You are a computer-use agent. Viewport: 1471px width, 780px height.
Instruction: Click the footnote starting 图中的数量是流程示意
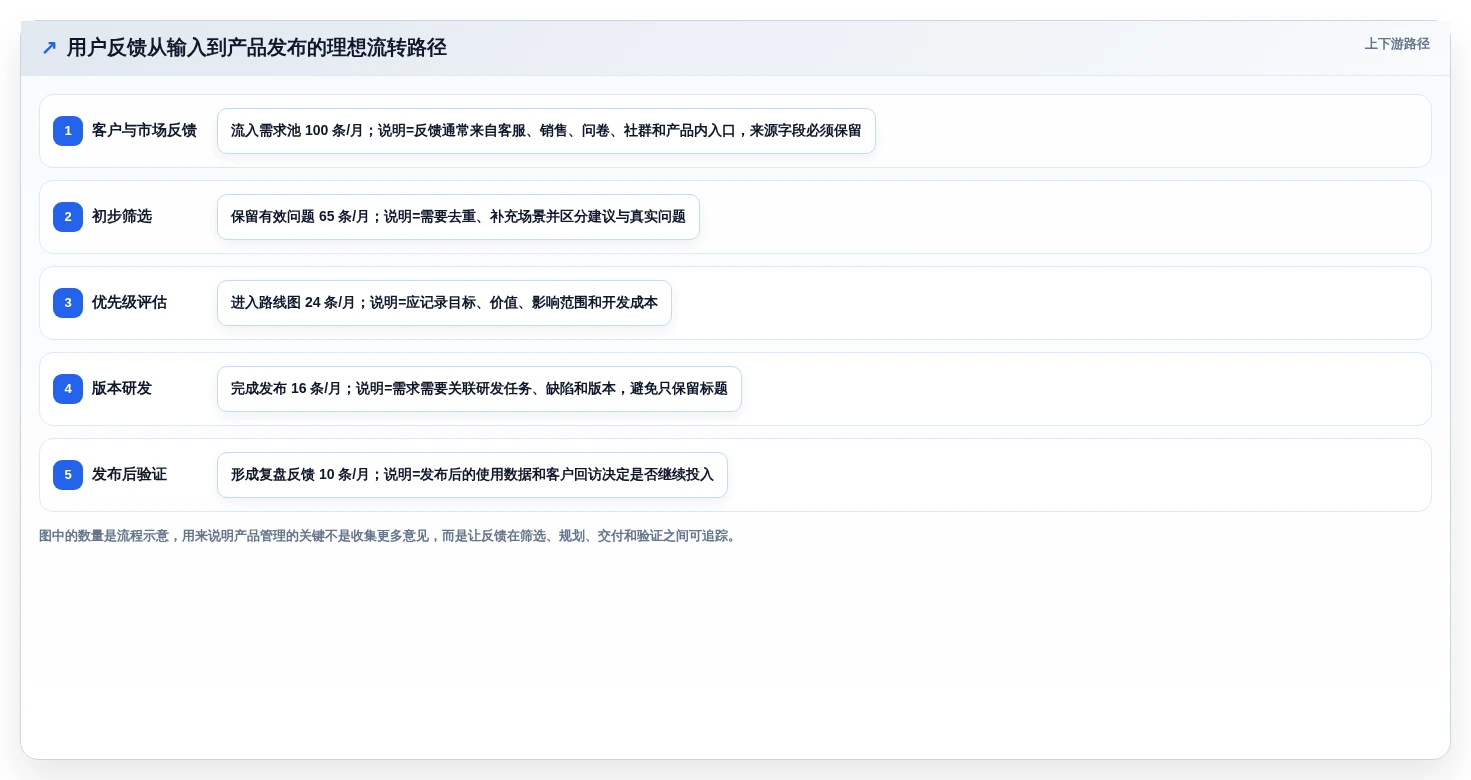coord(390,536)
